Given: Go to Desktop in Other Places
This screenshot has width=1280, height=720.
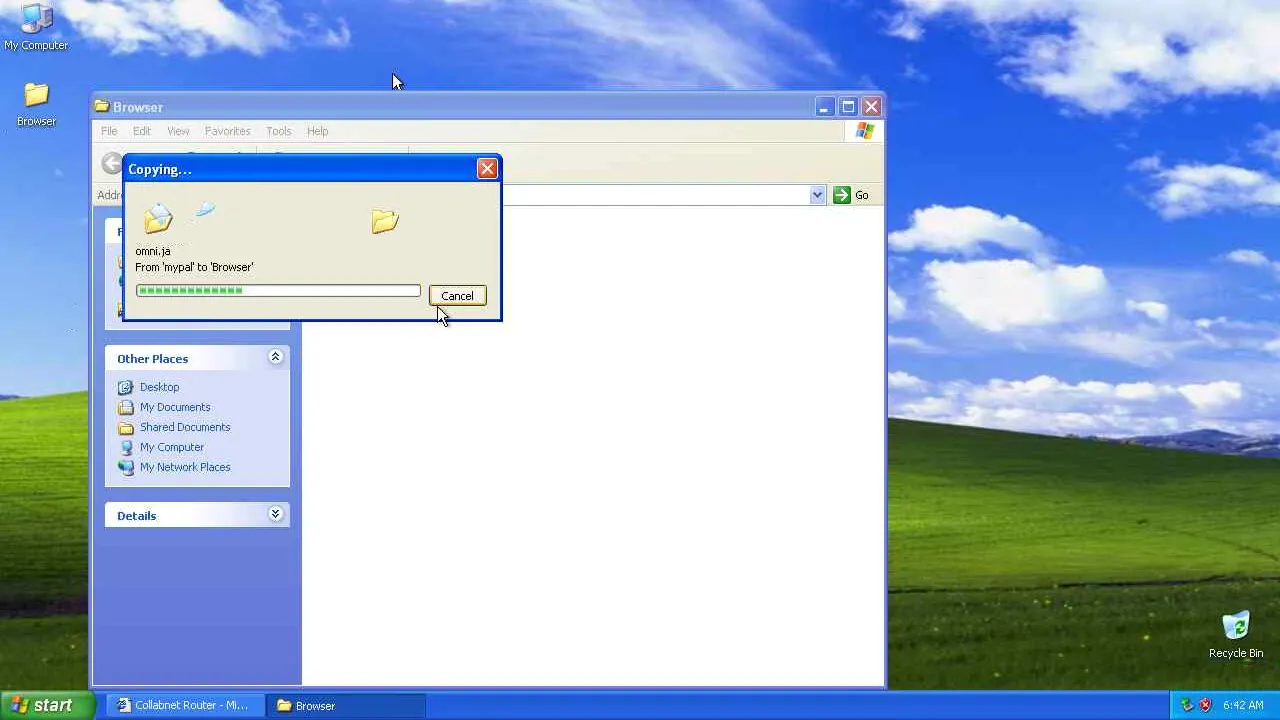Looking at the screenshot, I should click(159, 387).
